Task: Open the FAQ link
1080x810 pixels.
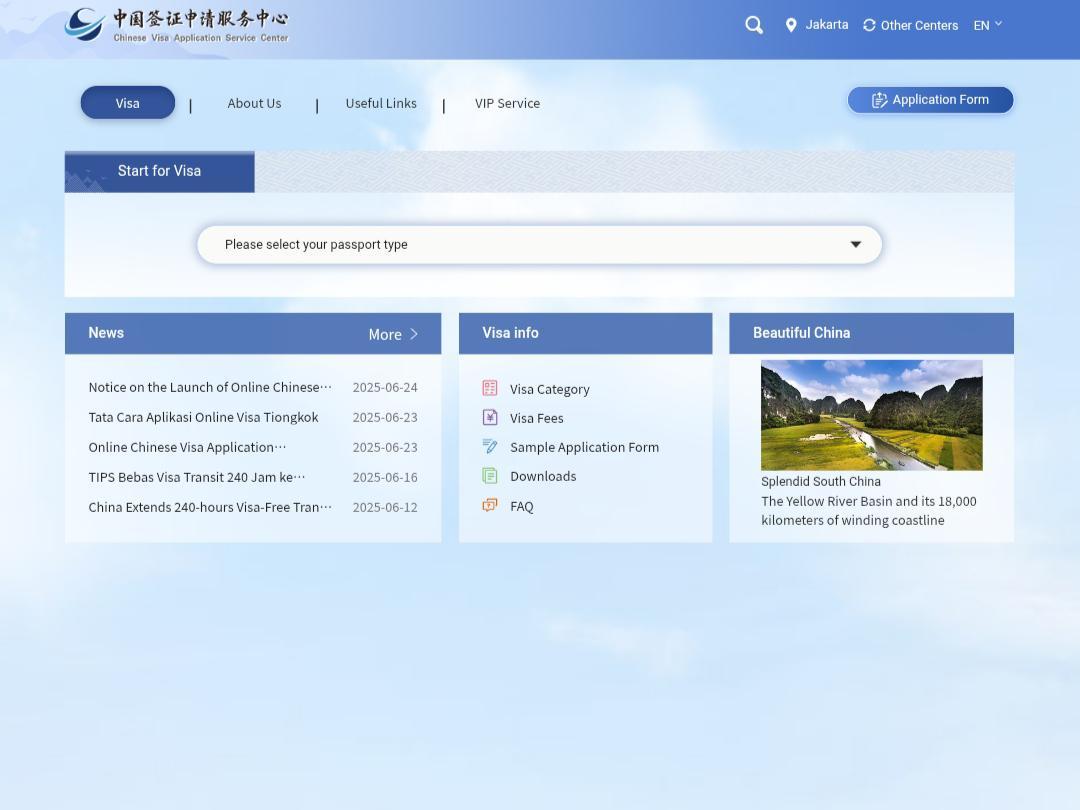Action: point(521,506)
